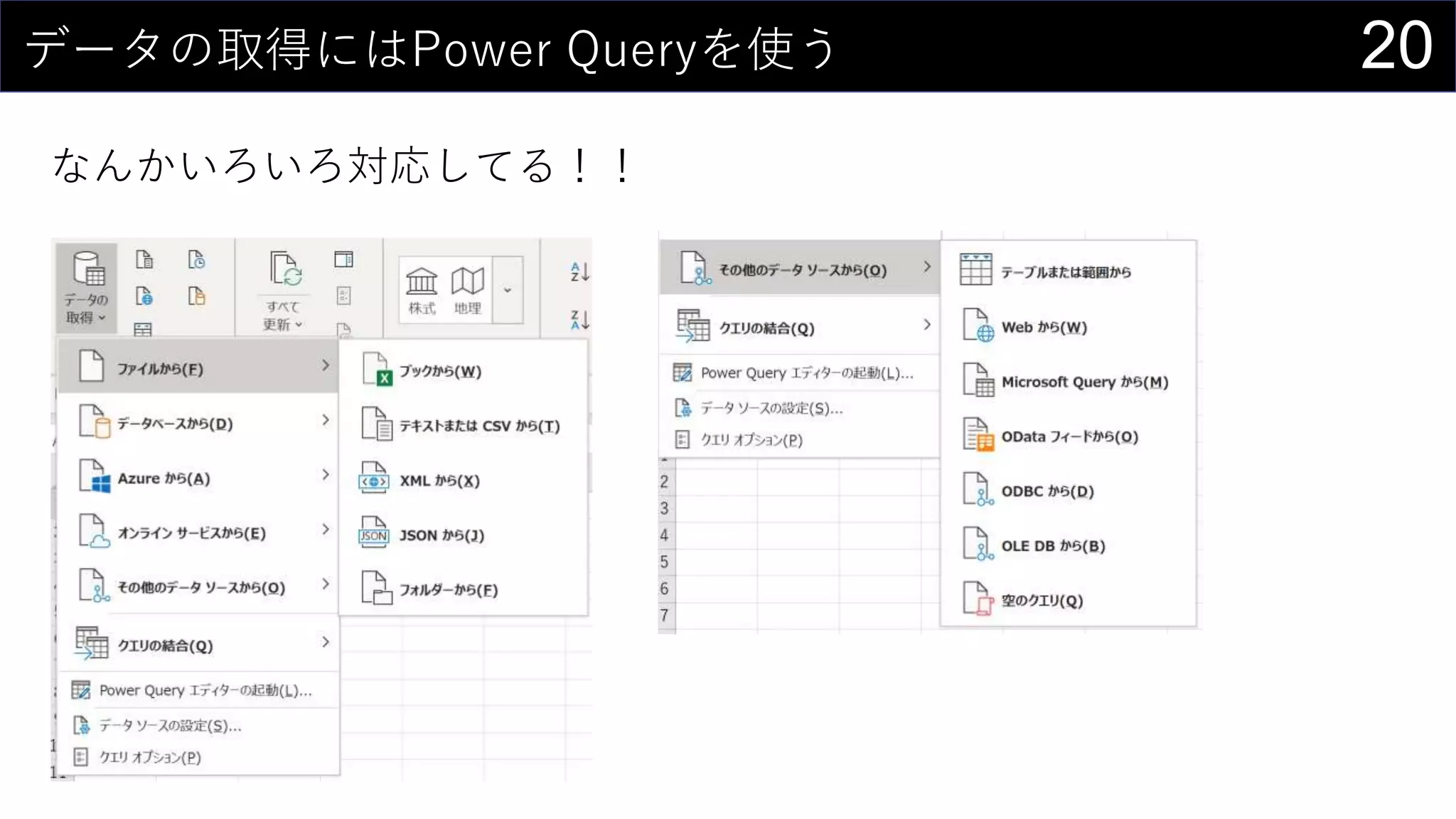1456x819 pixels.
Task: Choose テキストまたは CSV から(T)
Action: 464,425
